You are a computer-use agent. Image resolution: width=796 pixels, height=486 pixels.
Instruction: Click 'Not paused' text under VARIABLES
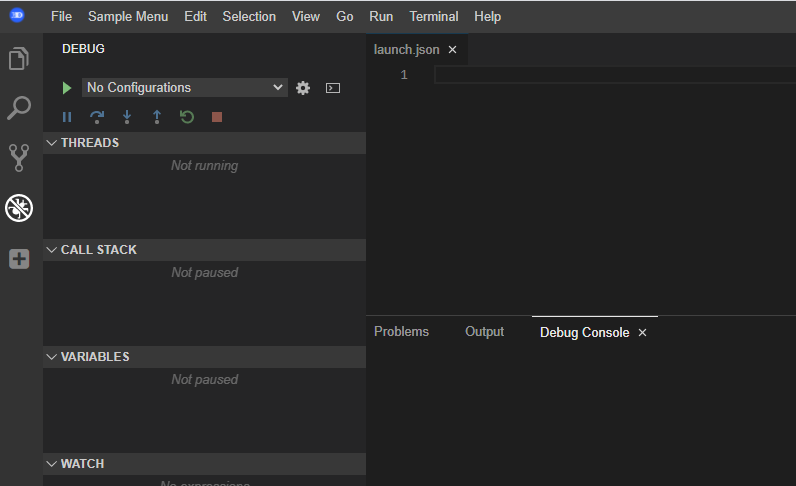(205, 380)
